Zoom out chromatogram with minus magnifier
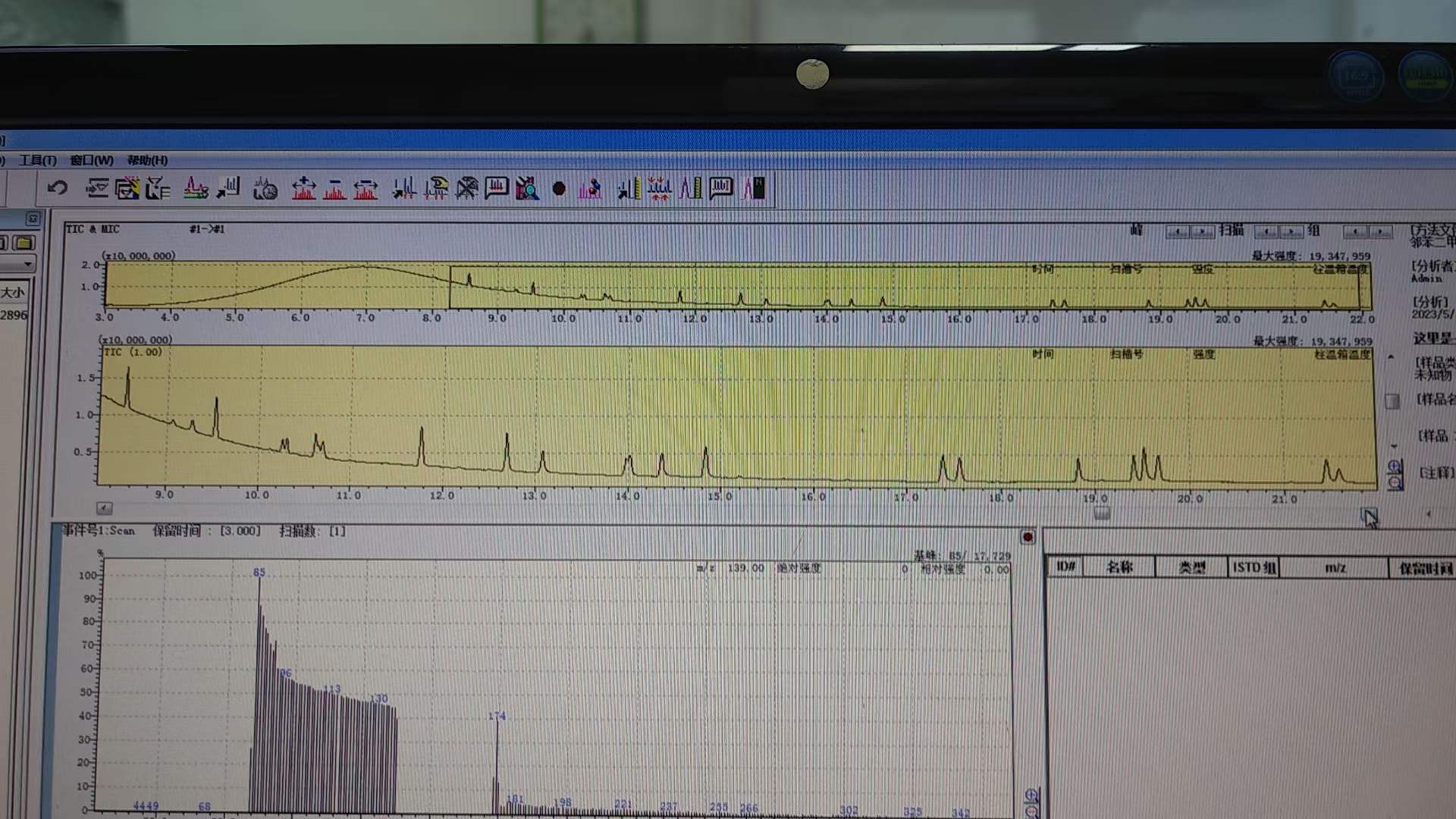Screen dimensions: 1456x819 pos(1395,483)
